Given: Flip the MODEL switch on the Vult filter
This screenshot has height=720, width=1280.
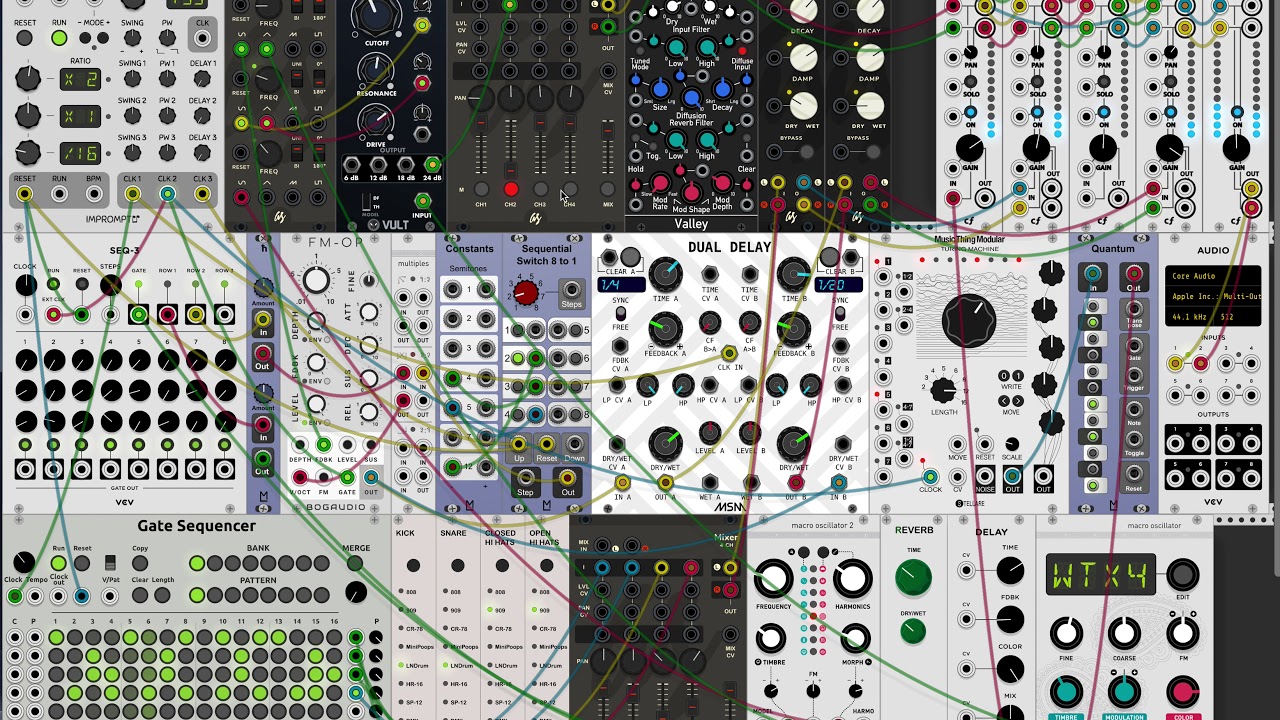Looking at the screenshot, I should [364, 201].
